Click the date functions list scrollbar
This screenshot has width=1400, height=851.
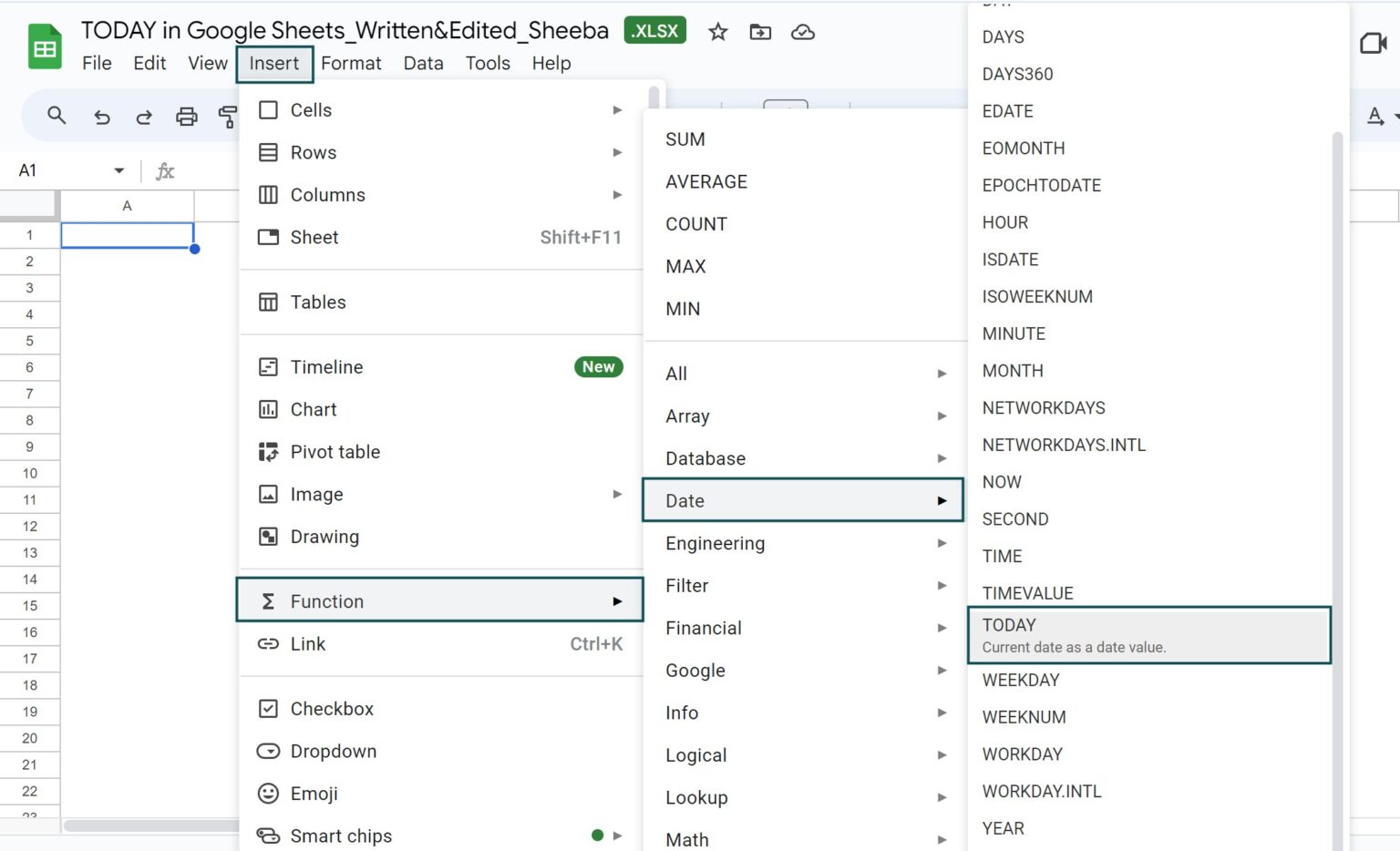[x=1337, y=492]
